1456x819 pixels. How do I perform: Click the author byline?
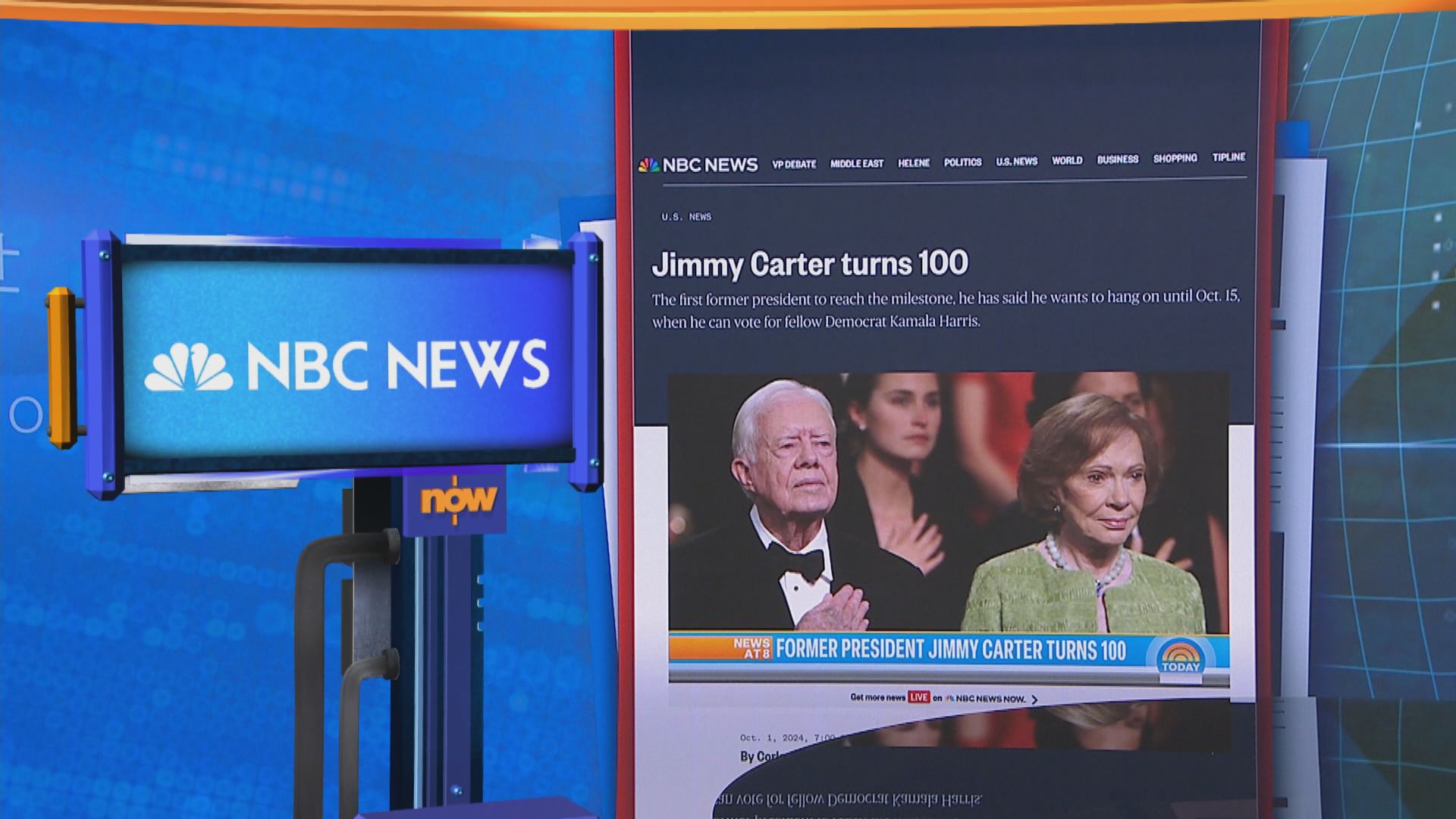click(x=761, y=756)
